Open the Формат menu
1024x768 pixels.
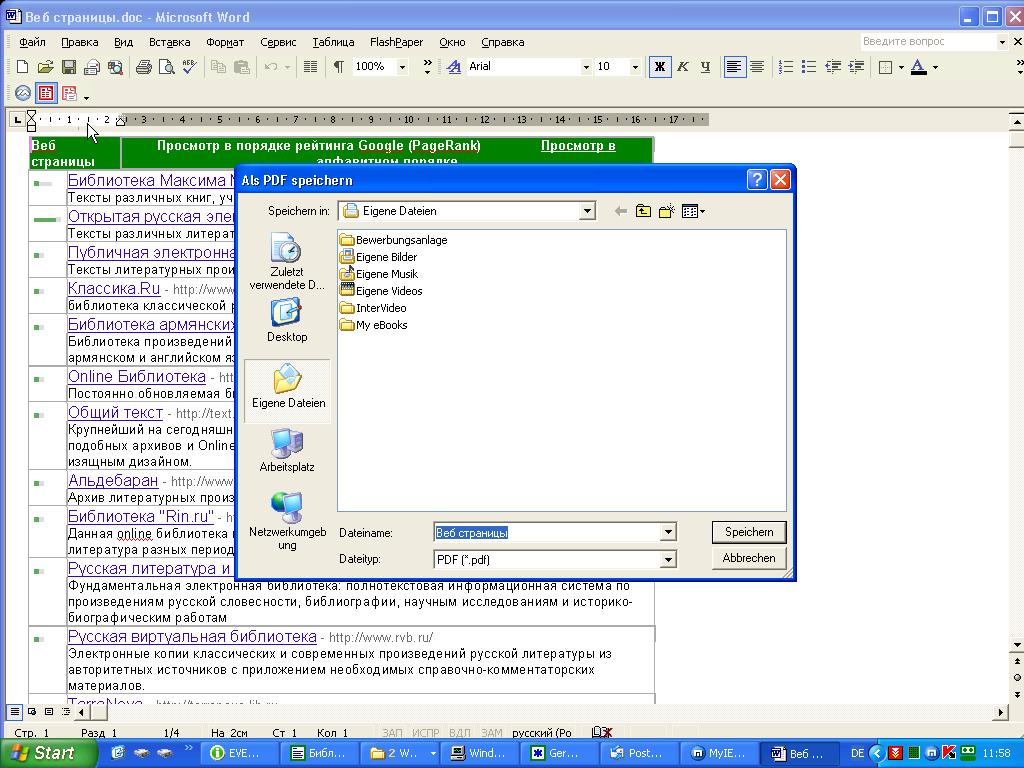click(225, 42)
